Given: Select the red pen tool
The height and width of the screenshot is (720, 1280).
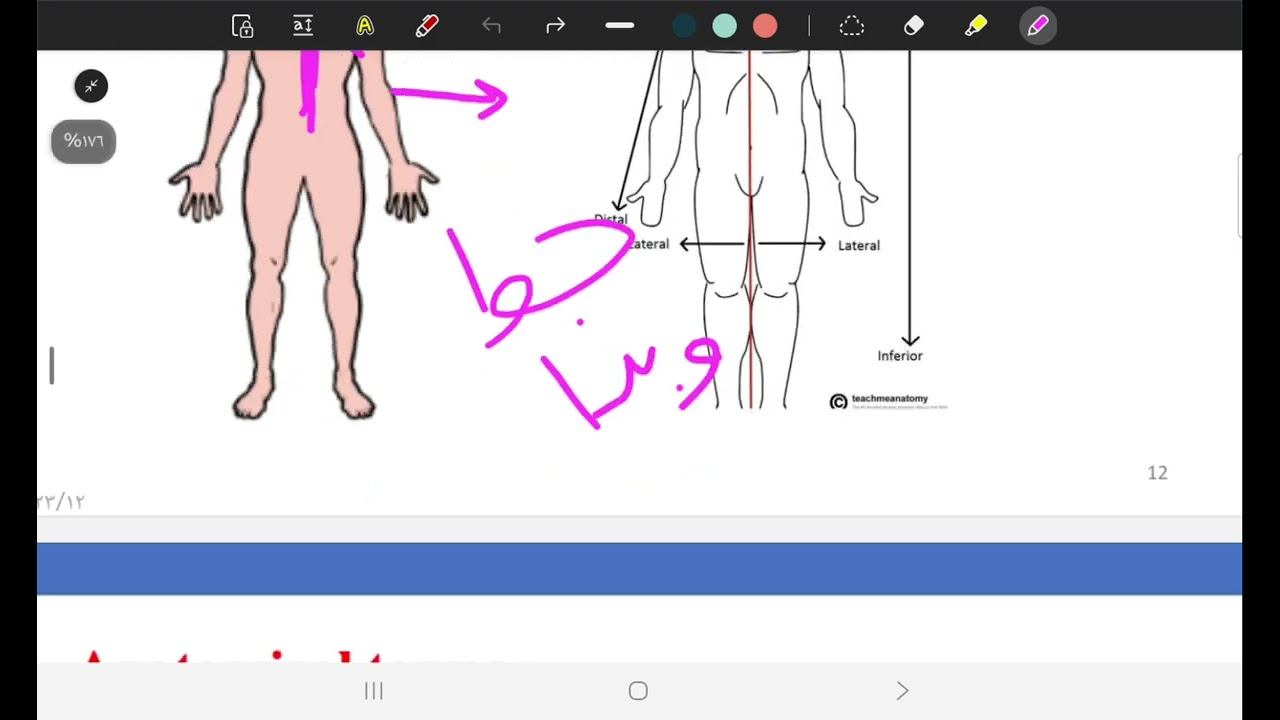Looking at the screenshot, I should pos(427,26).
